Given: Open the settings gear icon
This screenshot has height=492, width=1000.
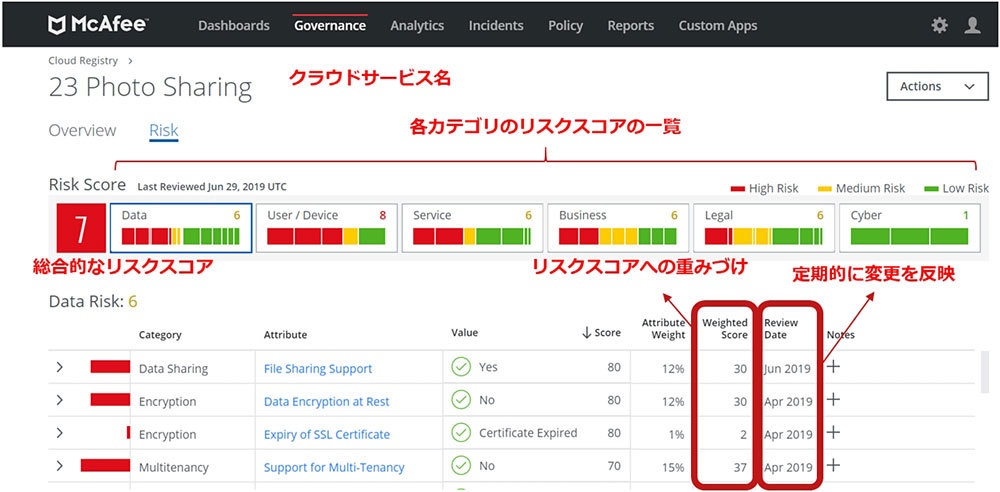Looking at the screenshot, I should (x=939, y=26).
